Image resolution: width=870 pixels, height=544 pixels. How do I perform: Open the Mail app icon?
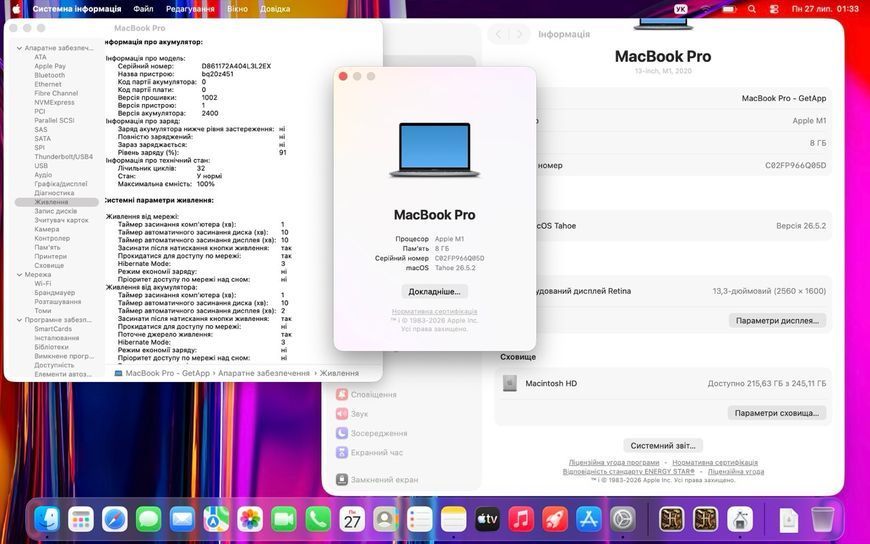[183, 520]
